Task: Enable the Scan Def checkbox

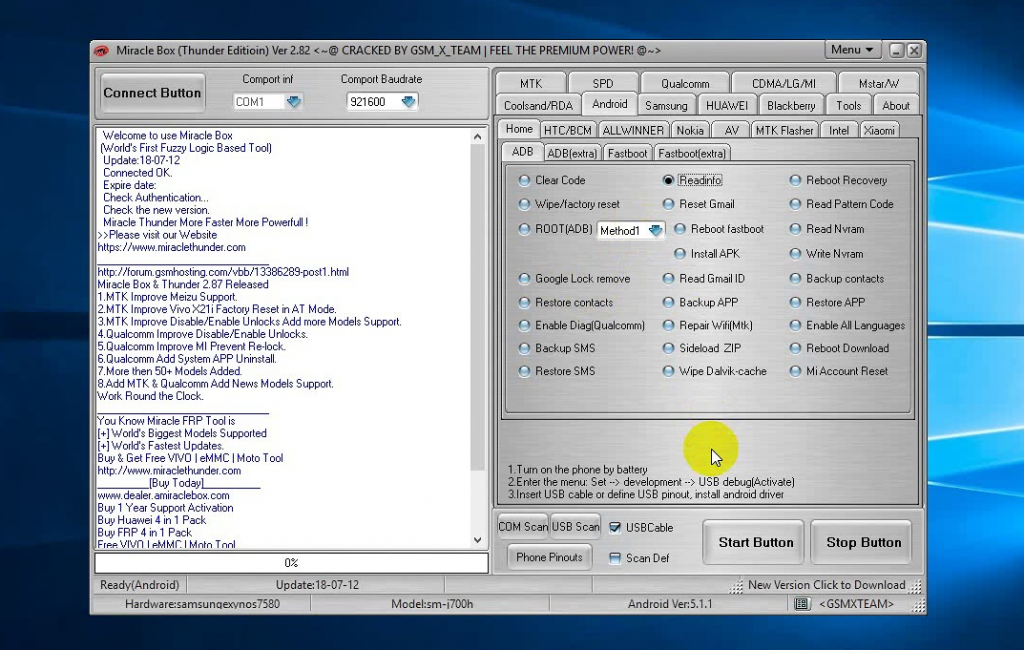Action: point(615,558)
